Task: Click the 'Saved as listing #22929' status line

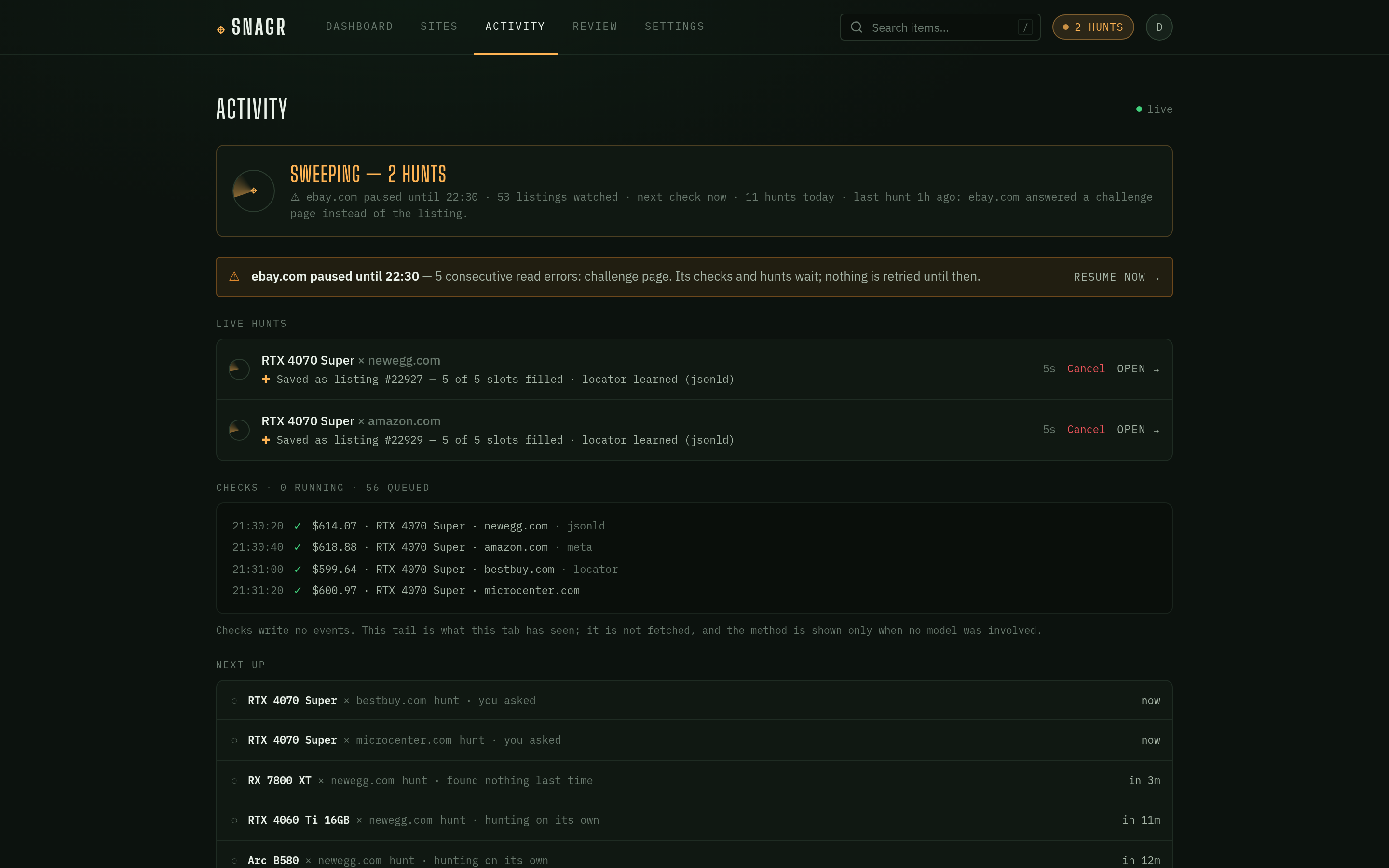Action: [505, 440]
